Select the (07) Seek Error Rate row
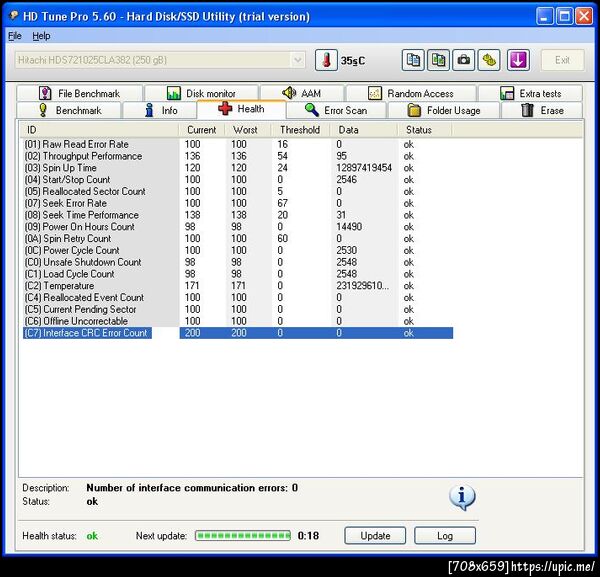The width and height of the screenshot is (600, 577). (237, 203)
